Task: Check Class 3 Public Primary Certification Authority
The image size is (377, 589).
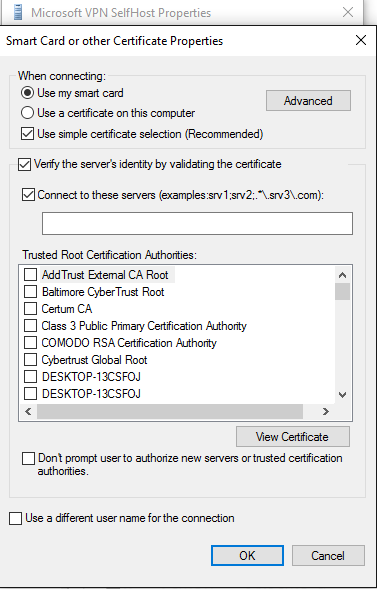Action: pyautogui.click(x=30, y=326)
